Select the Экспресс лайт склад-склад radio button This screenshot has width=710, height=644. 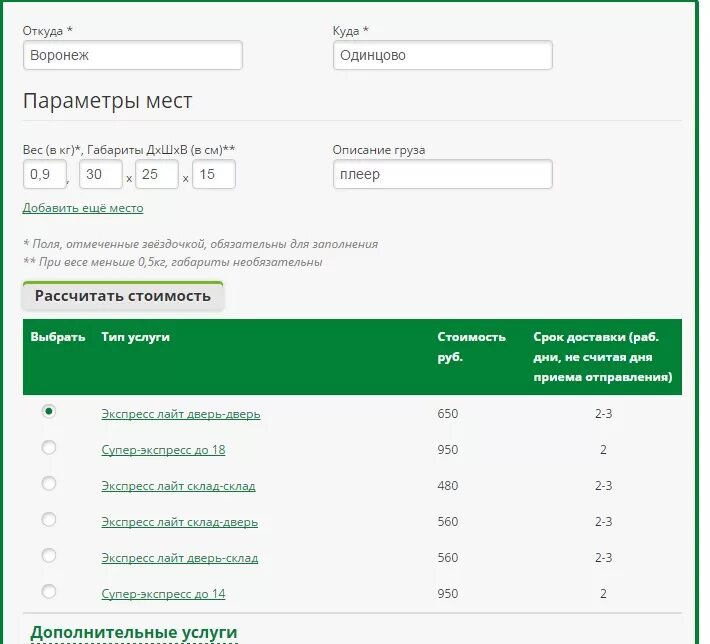click(x=48, y=483)
